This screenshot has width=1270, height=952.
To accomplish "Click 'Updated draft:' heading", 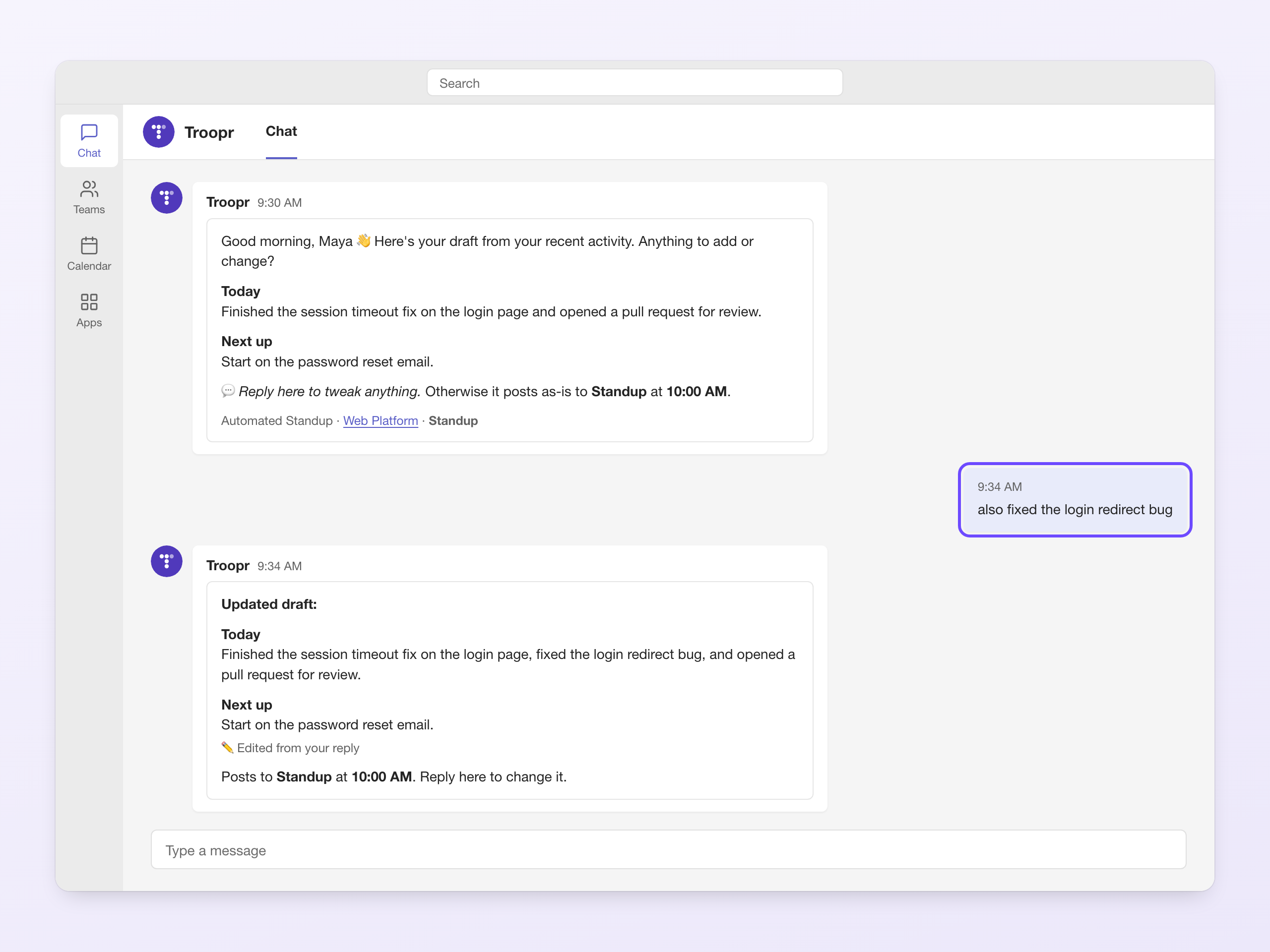I will (x=269, y=604).
